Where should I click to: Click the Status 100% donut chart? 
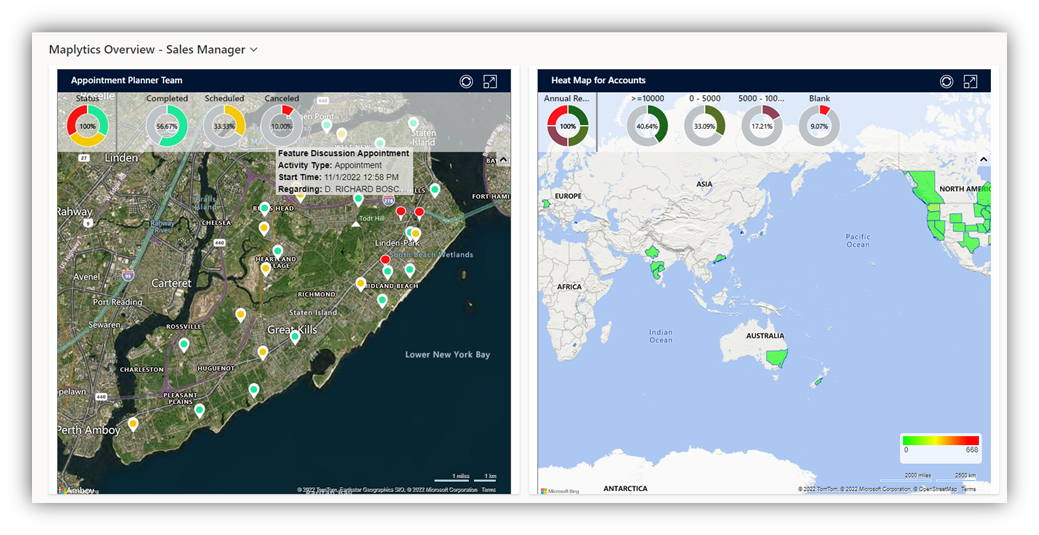(x=87, y=126)
